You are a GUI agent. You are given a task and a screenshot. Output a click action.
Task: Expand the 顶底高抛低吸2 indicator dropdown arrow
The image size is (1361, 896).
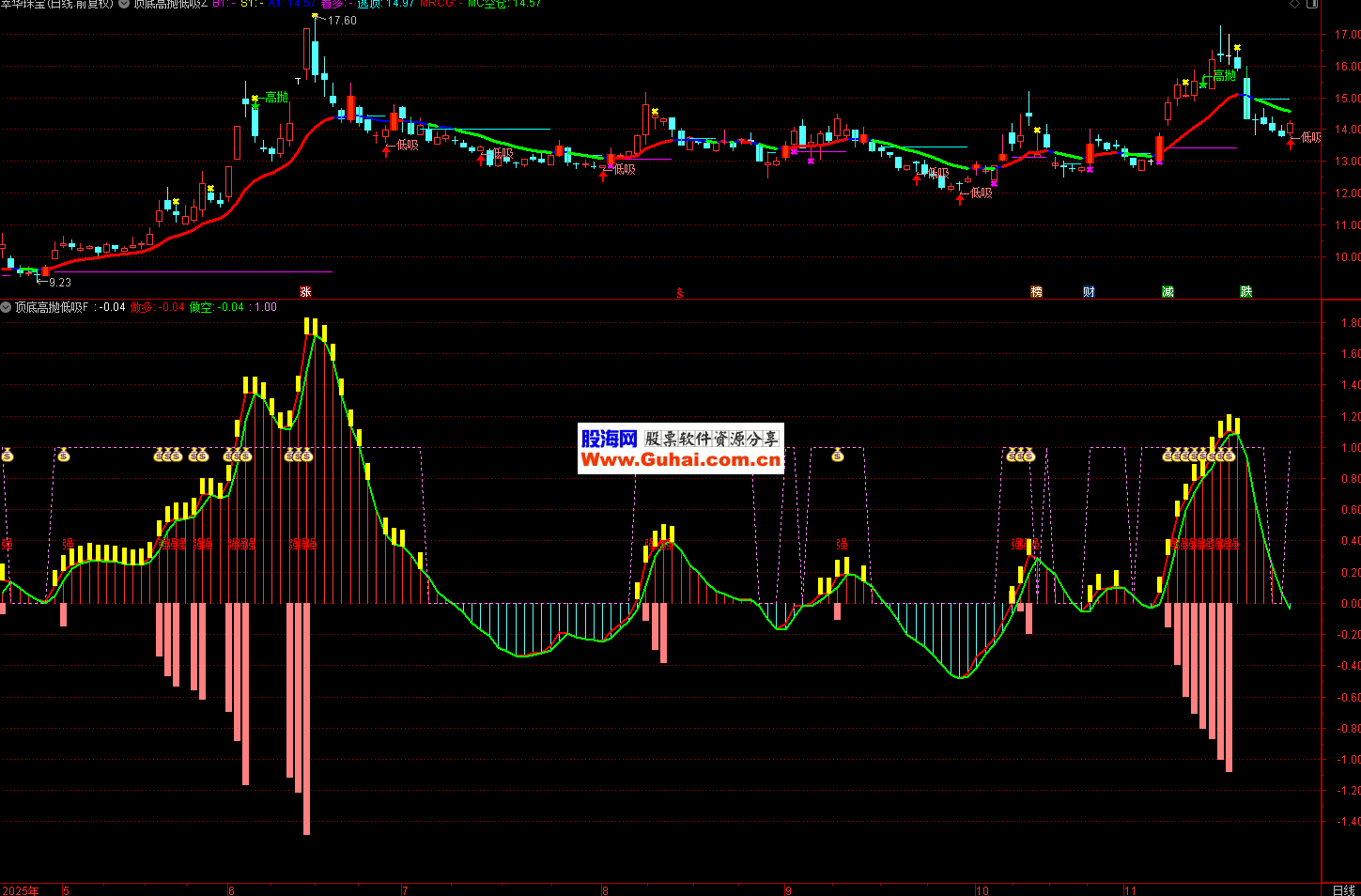[124, 4]
